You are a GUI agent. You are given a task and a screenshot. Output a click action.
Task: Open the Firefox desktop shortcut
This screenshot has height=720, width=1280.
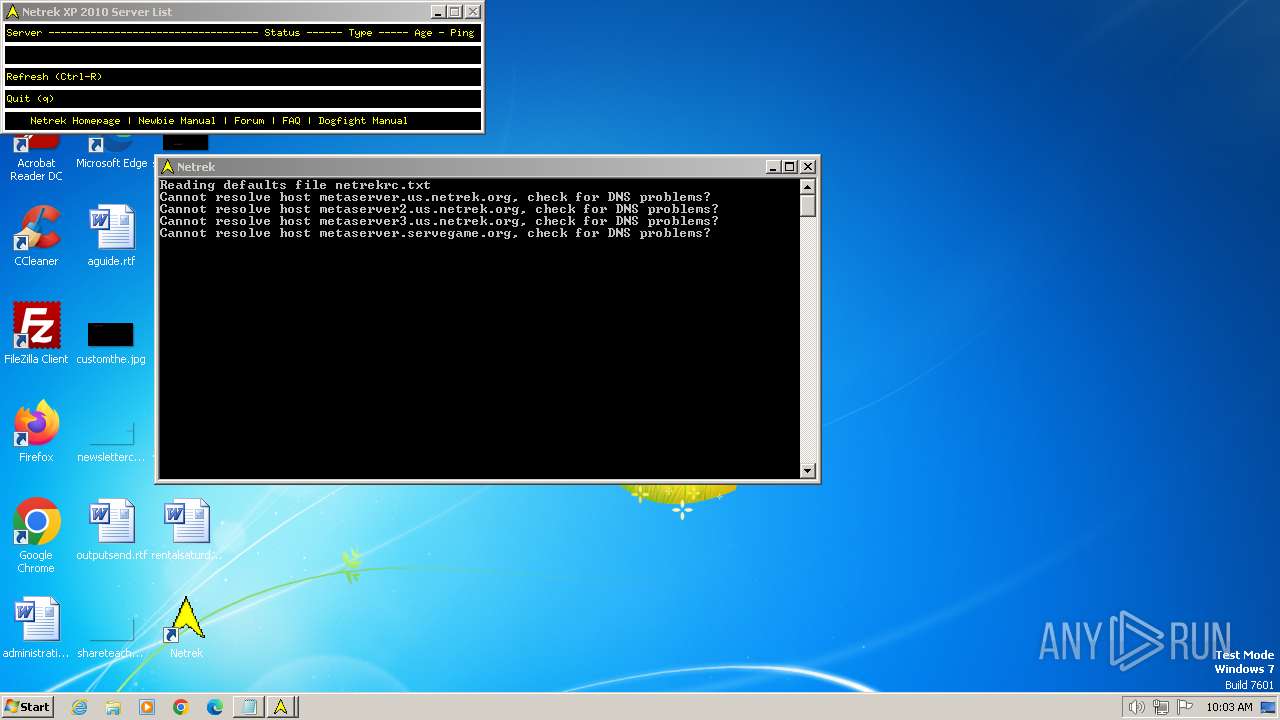point(36,432)
